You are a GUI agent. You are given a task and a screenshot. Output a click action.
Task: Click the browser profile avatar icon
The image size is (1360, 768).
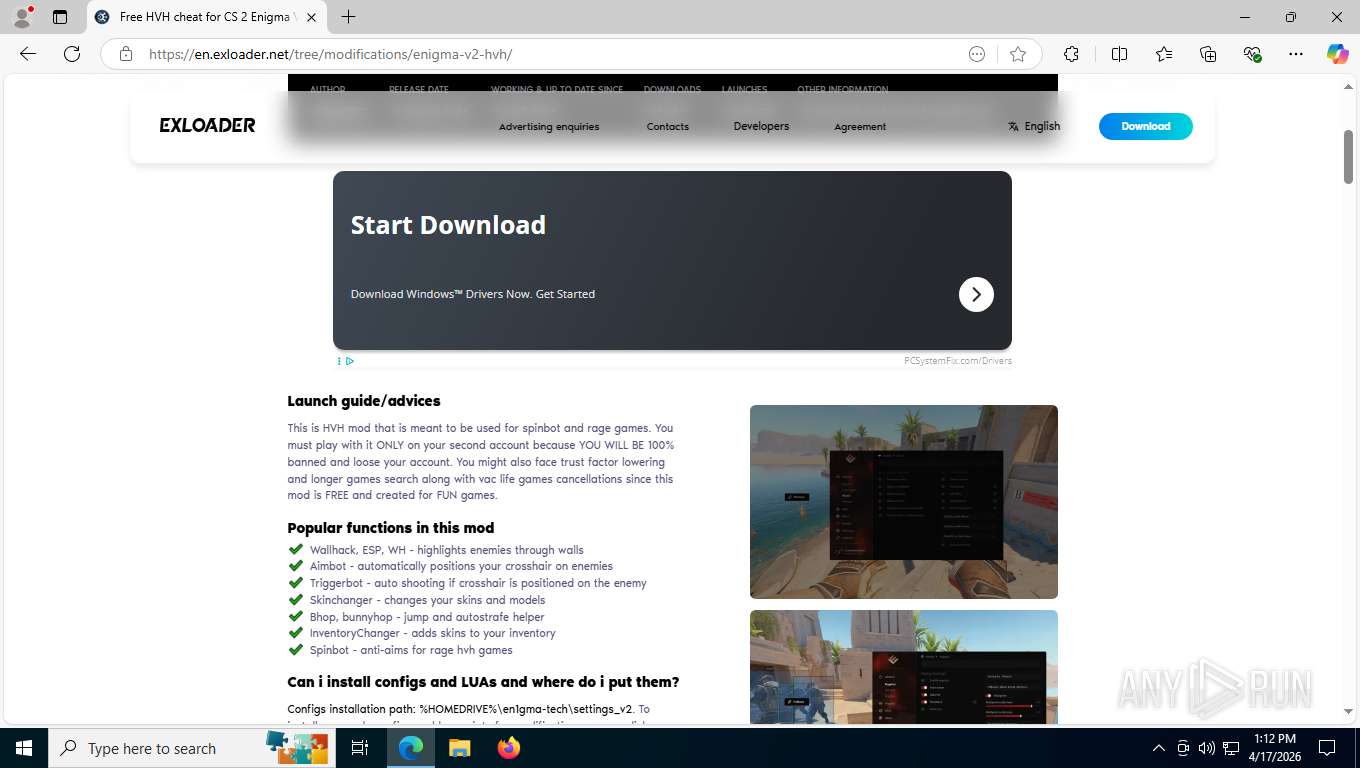22,17
